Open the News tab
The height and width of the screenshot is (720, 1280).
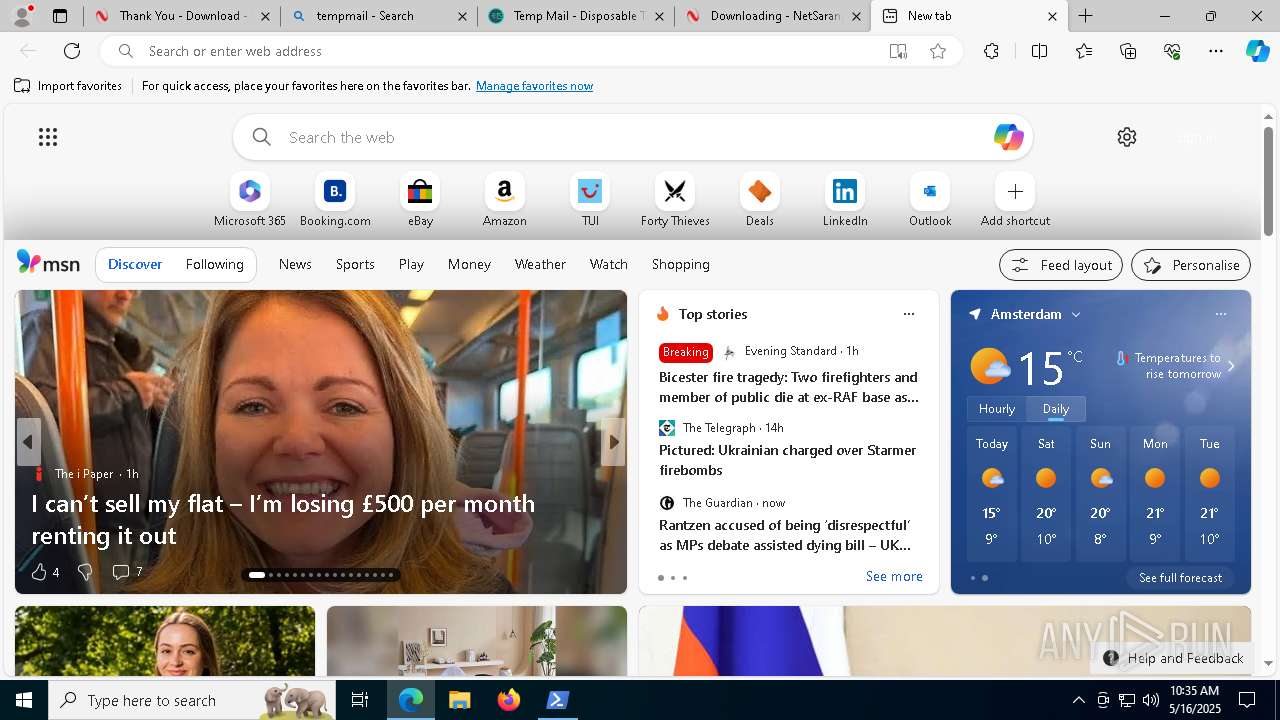(x=295, y=264)
